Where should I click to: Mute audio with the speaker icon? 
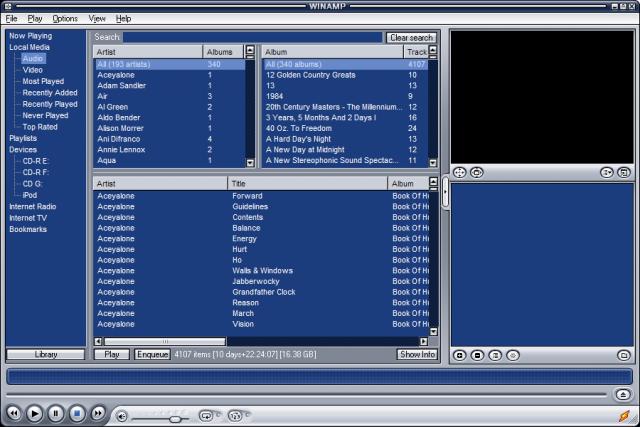122,416
